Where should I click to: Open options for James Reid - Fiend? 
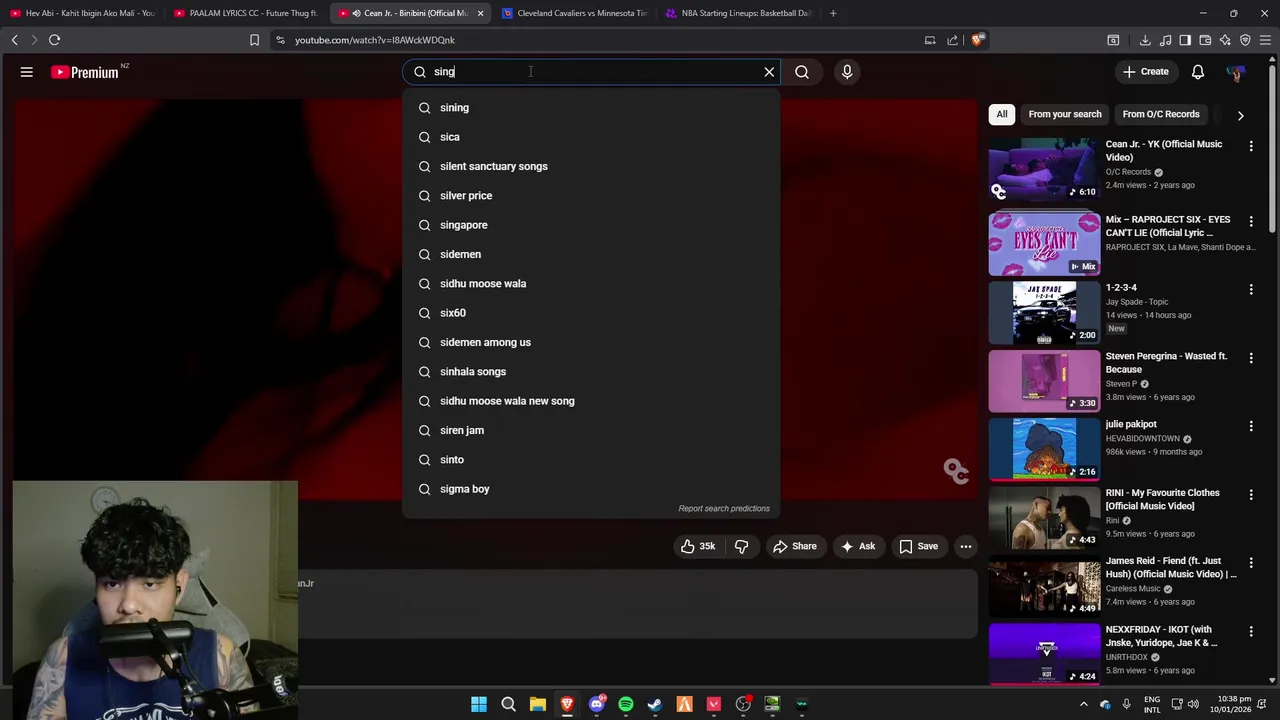(x=1251, y=563)
